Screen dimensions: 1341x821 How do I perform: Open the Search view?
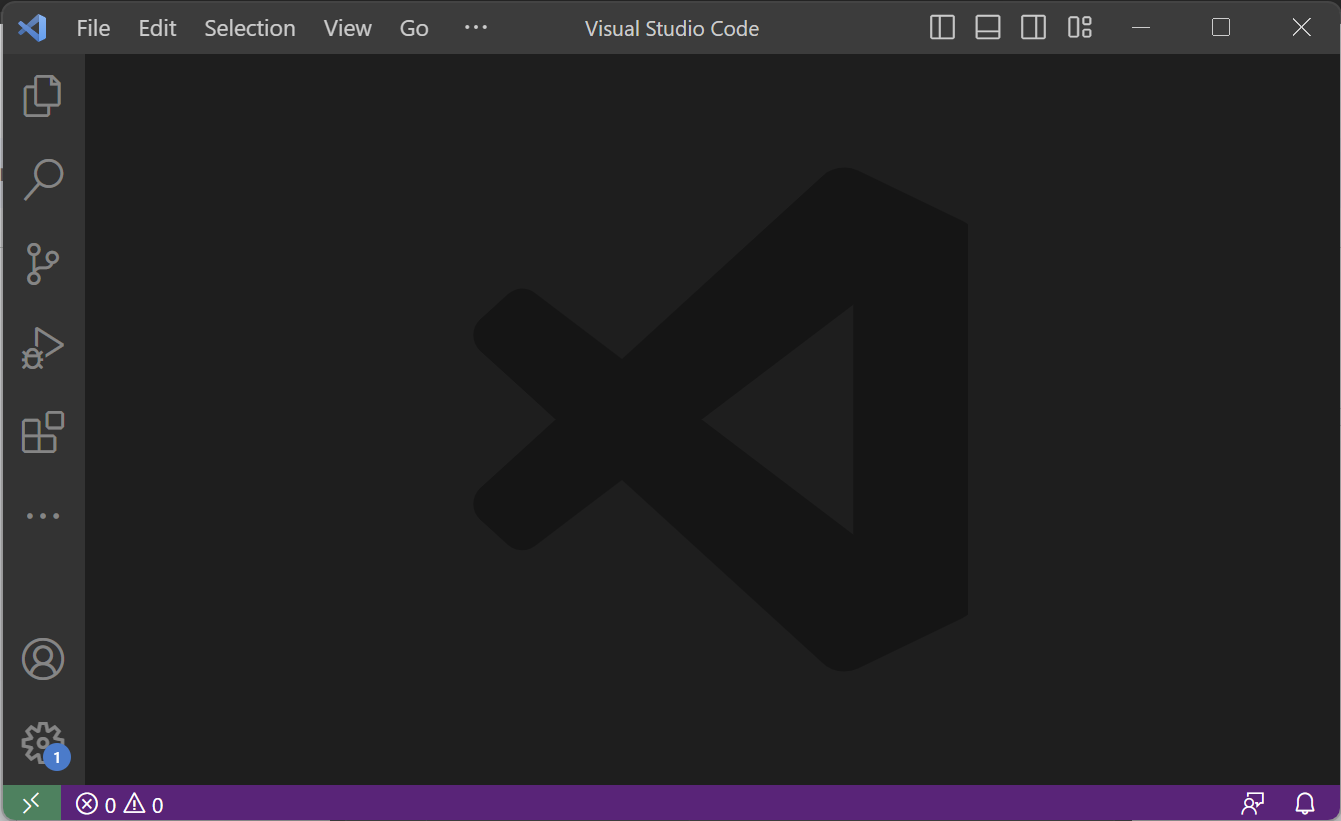(x=42, y=180)
